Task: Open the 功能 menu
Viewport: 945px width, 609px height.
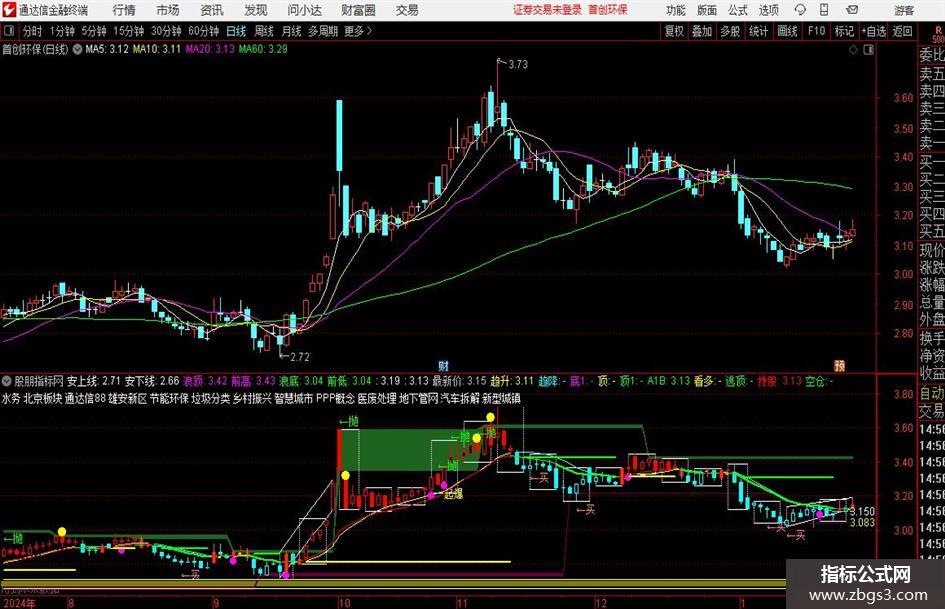Action: coord(676,10)
